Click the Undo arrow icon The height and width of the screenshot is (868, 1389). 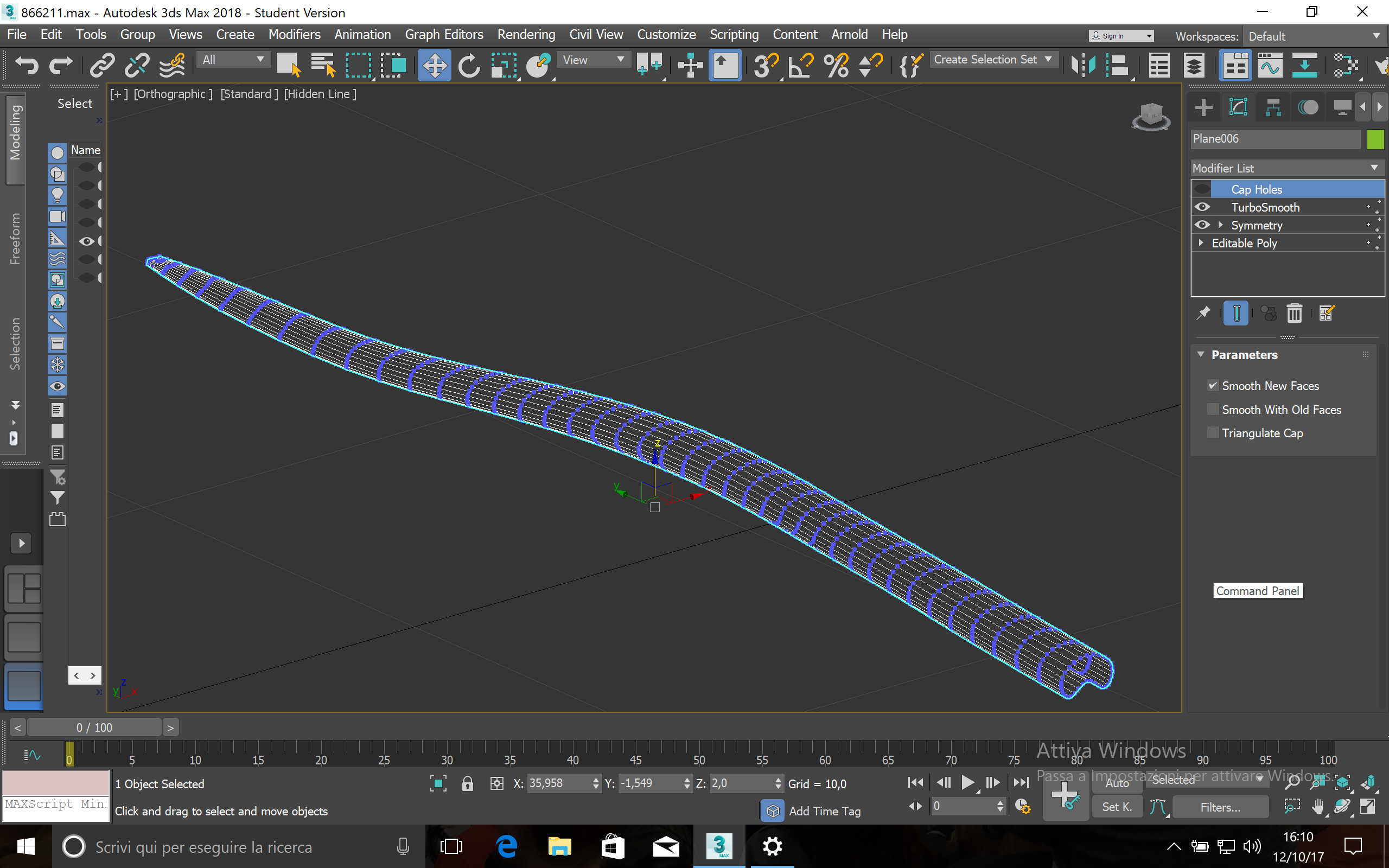[27, 65]
